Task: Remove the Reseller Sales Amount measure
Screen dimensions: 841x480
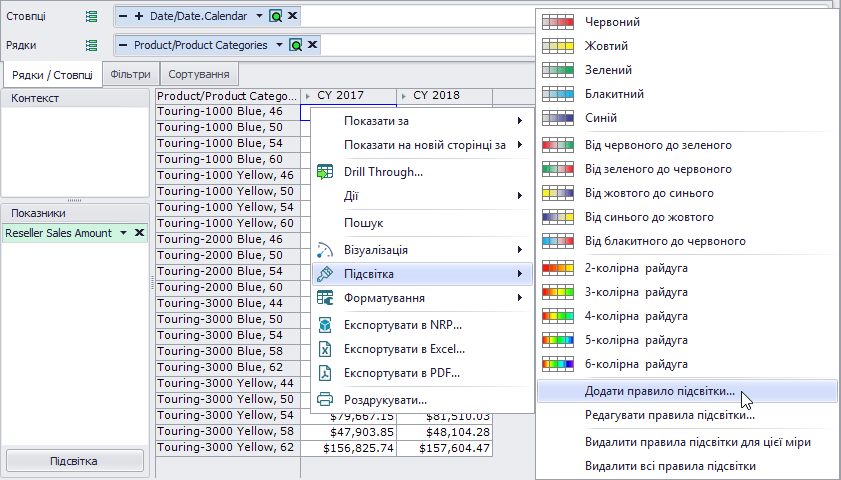Action: pos(139,233)
